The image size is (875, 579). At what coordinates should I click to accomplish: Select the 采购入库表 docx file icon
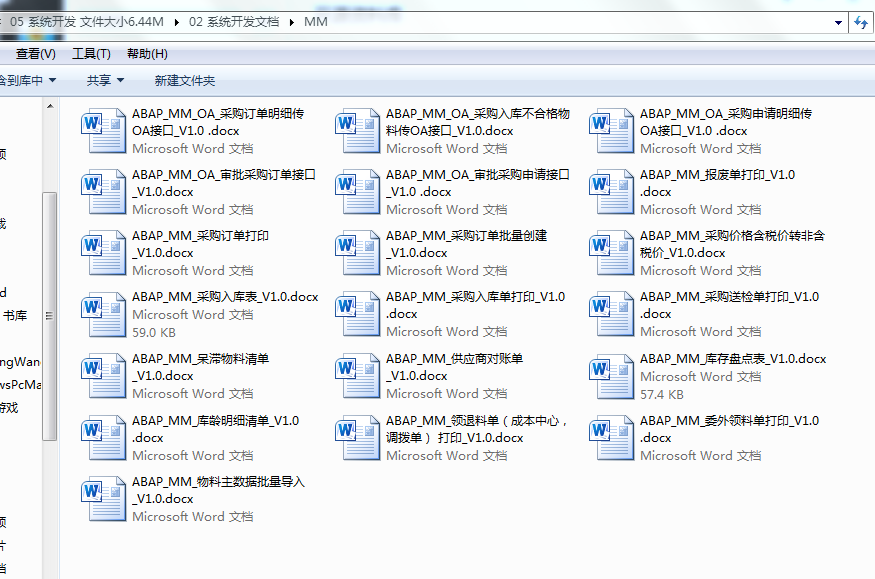coord(103,314)
